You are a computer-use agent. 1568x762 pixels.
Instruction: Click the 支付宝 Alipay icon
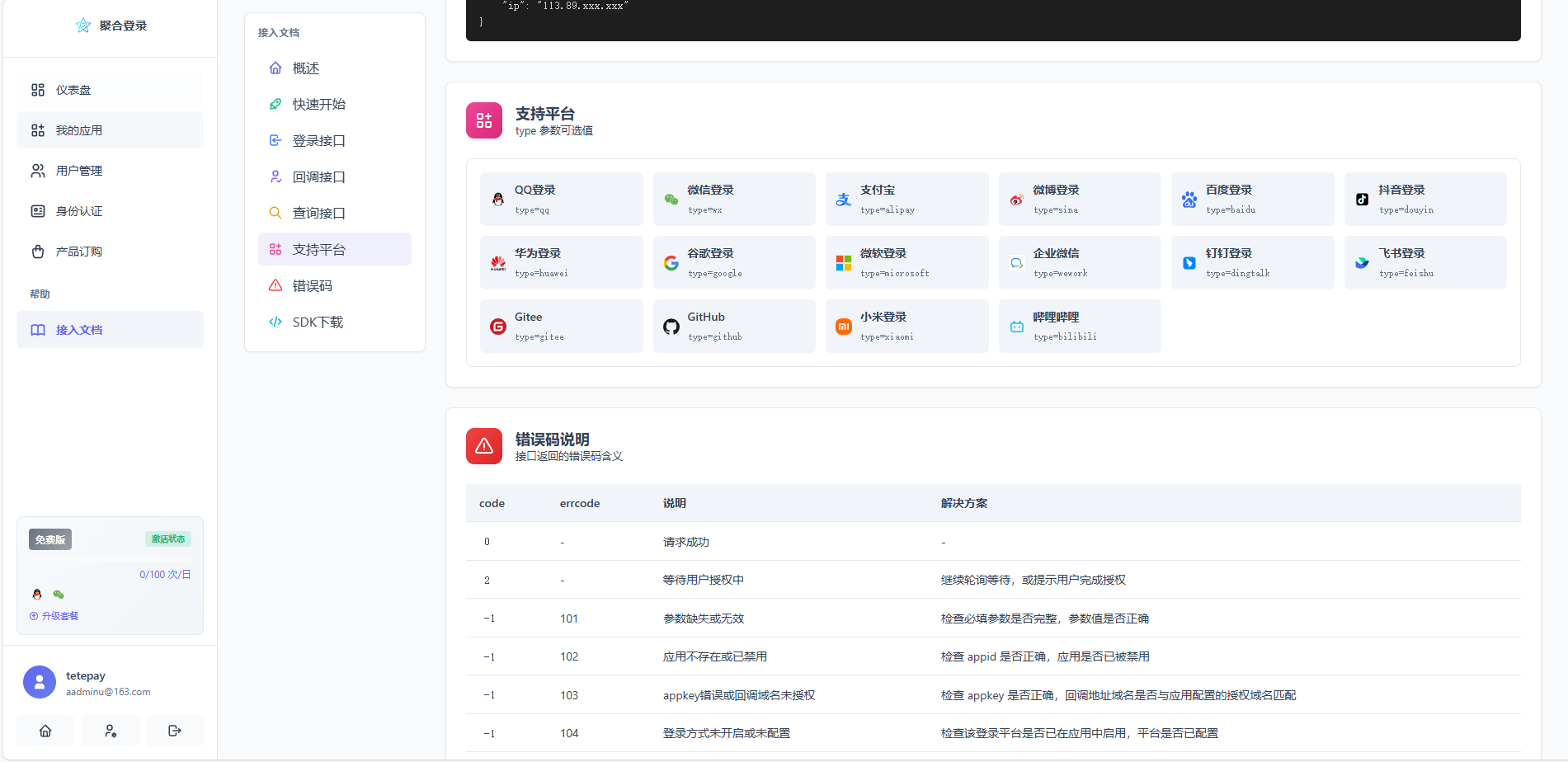pos(843,198)
